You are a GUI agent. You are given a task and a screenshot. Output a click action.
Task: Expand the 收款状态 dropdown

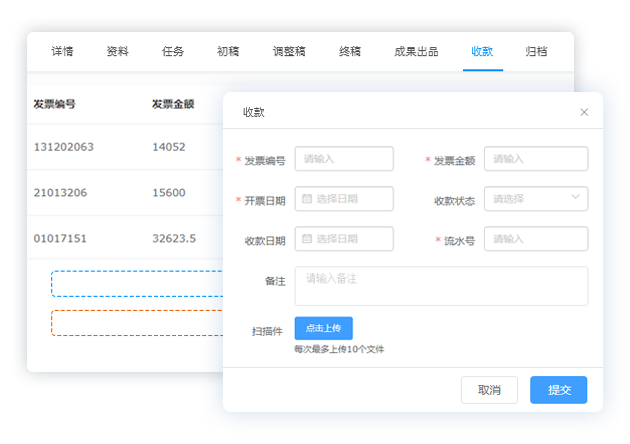(x=536, y=199)
